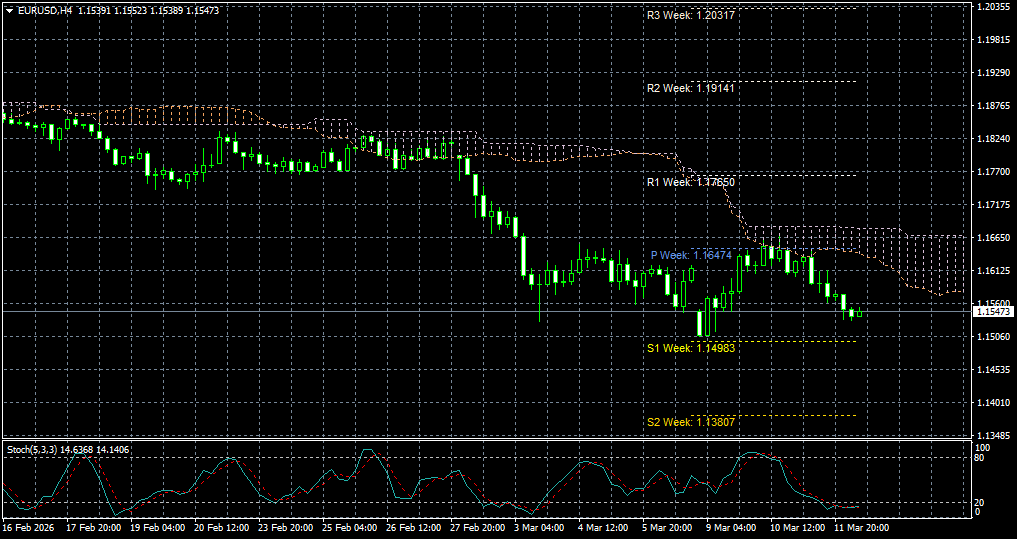Click the EURUSD,H4 symbol title text
The image size is (1017, 539).
[x=45, y=11]
